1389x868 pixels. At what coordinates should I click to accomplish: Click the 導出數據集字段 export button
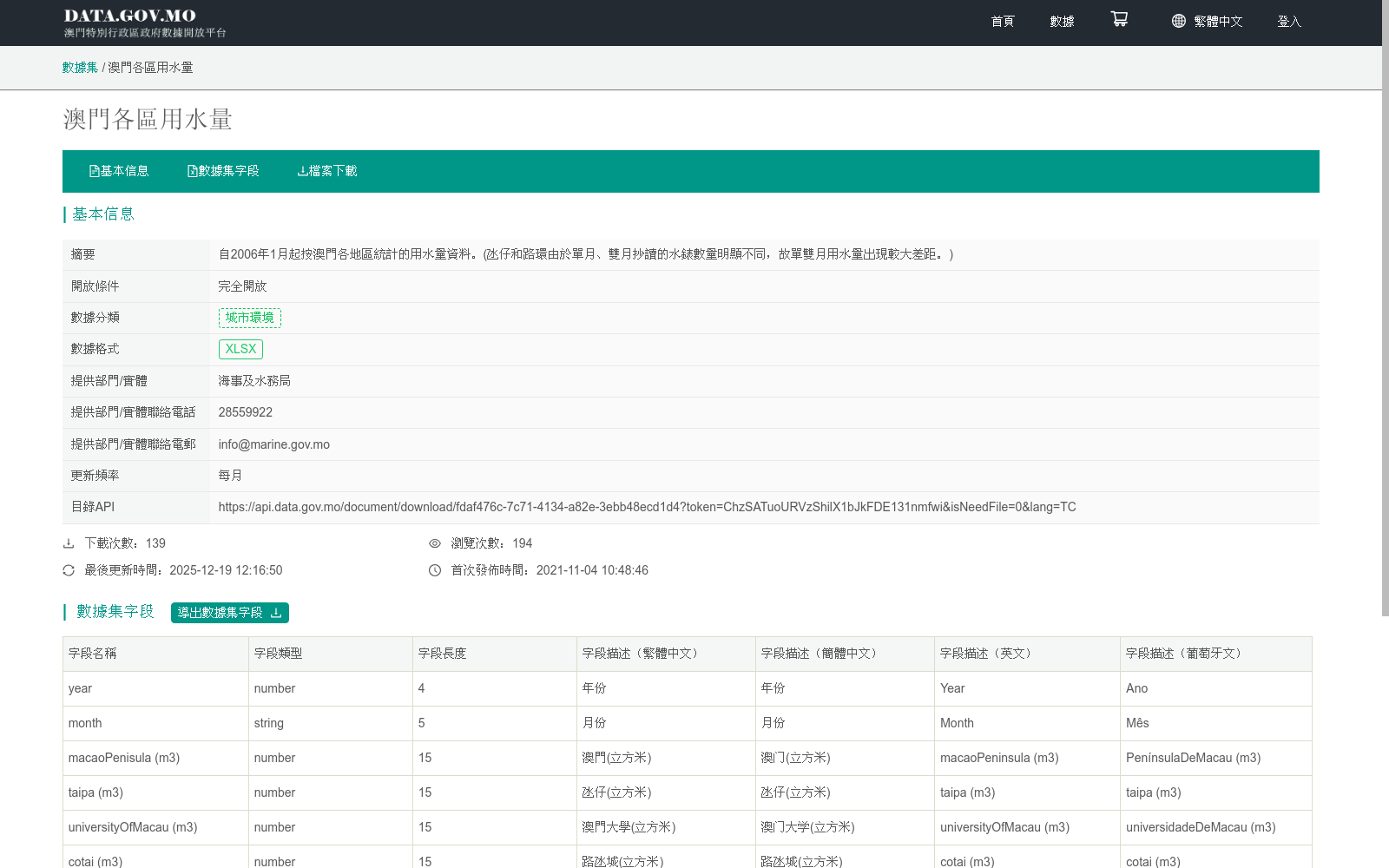pyautogui.click(x=230, y=613)
